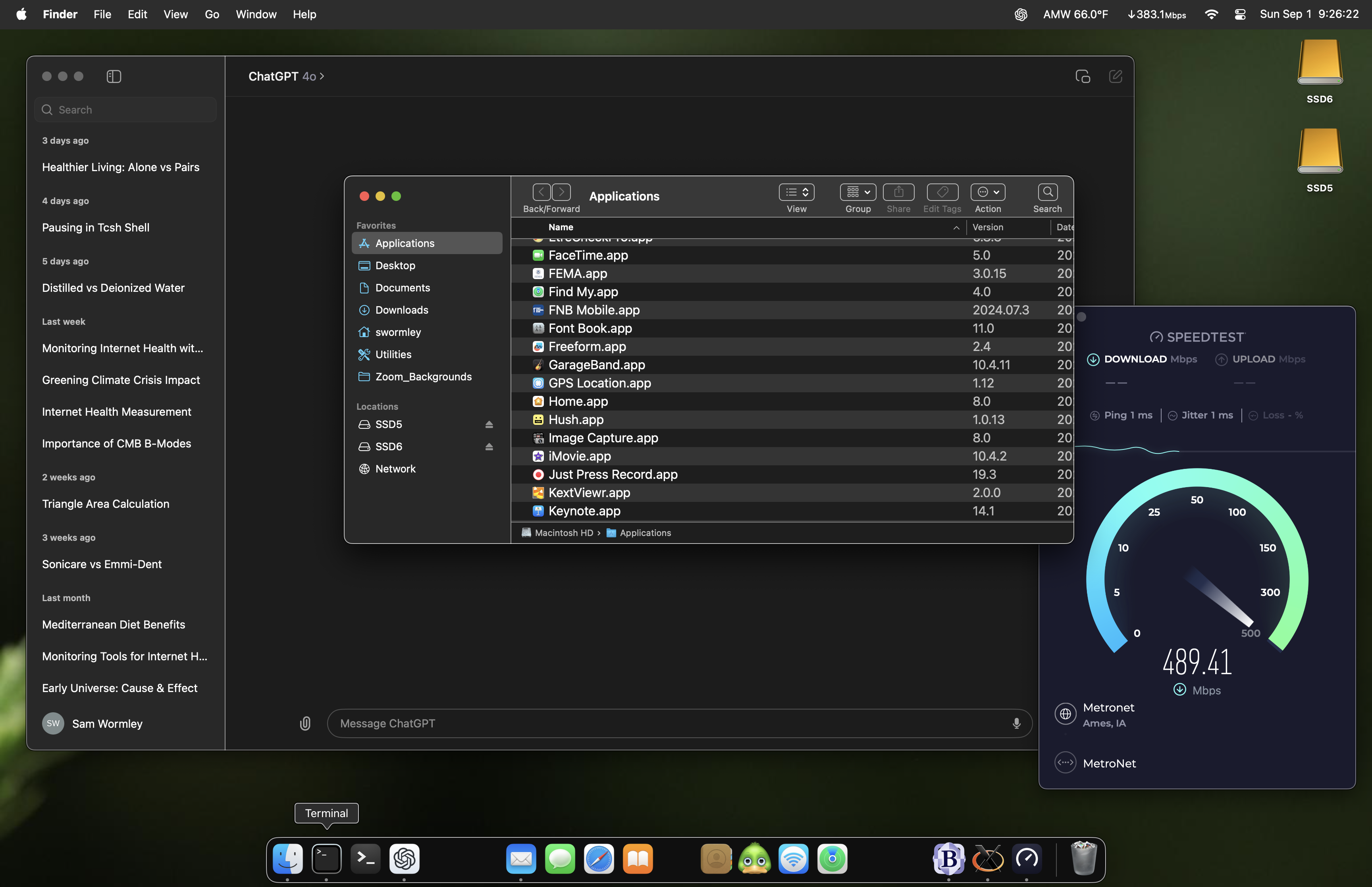Toggle the ChatGPT sidebar panel icon
Viewport: 1372px width, 887px height.
click(x=114, y=76)
